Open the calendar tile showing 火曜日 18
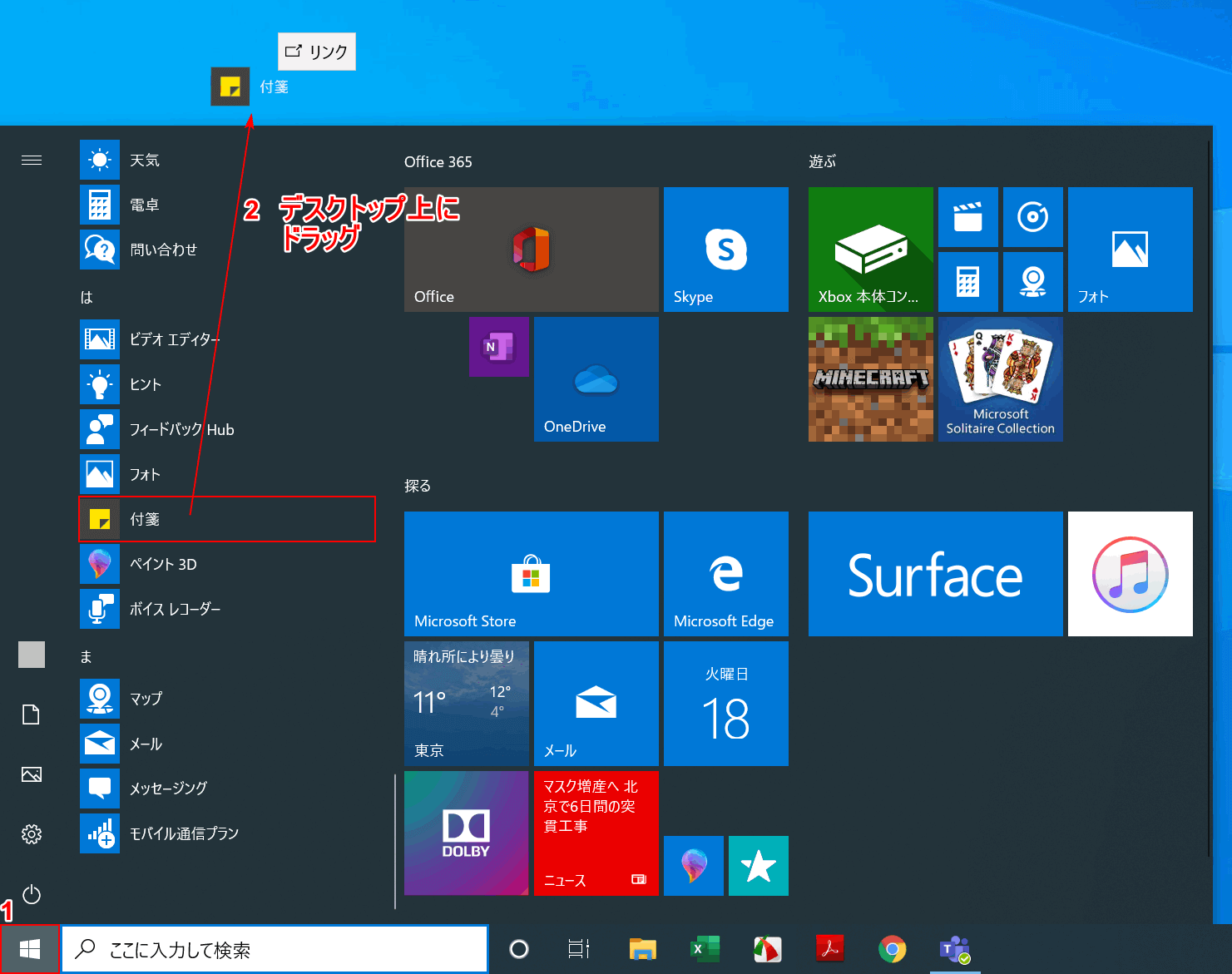 pyautogui.click(x=726, y=704)
